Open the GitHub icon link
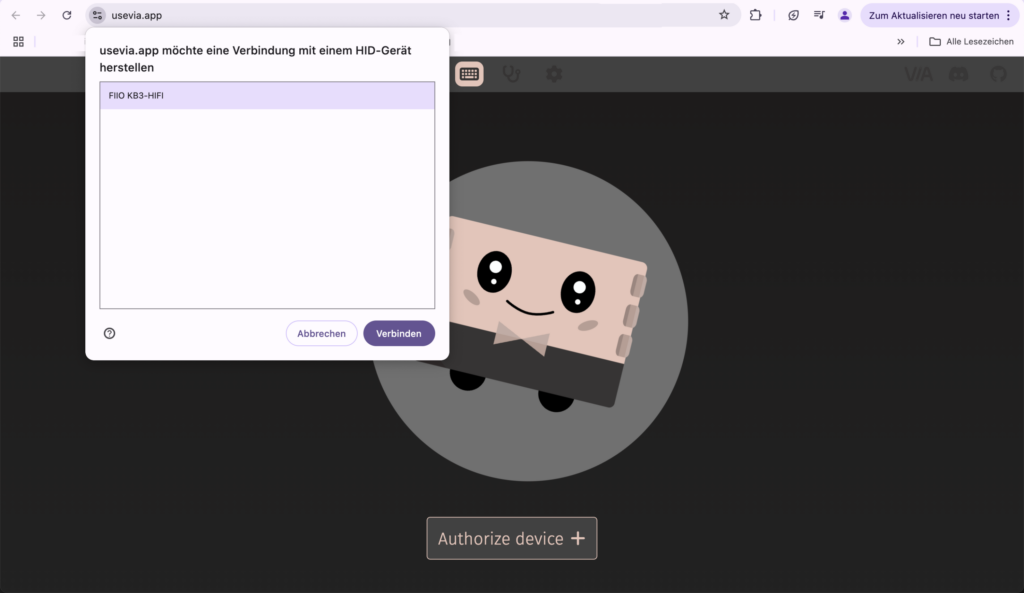The width and height of the screenshot is (1024, 593). 998,74
